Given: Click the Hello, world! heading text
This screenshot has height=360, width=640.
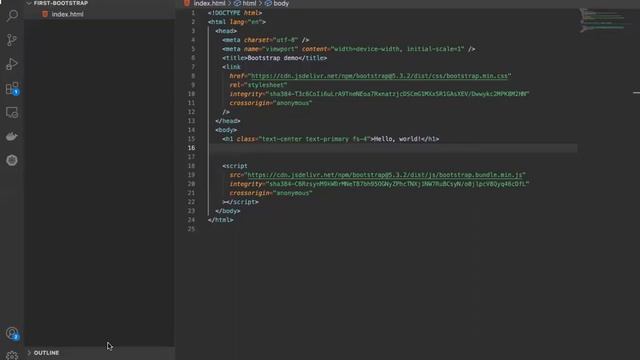Looking at the screenshot, I should [397, 139].
